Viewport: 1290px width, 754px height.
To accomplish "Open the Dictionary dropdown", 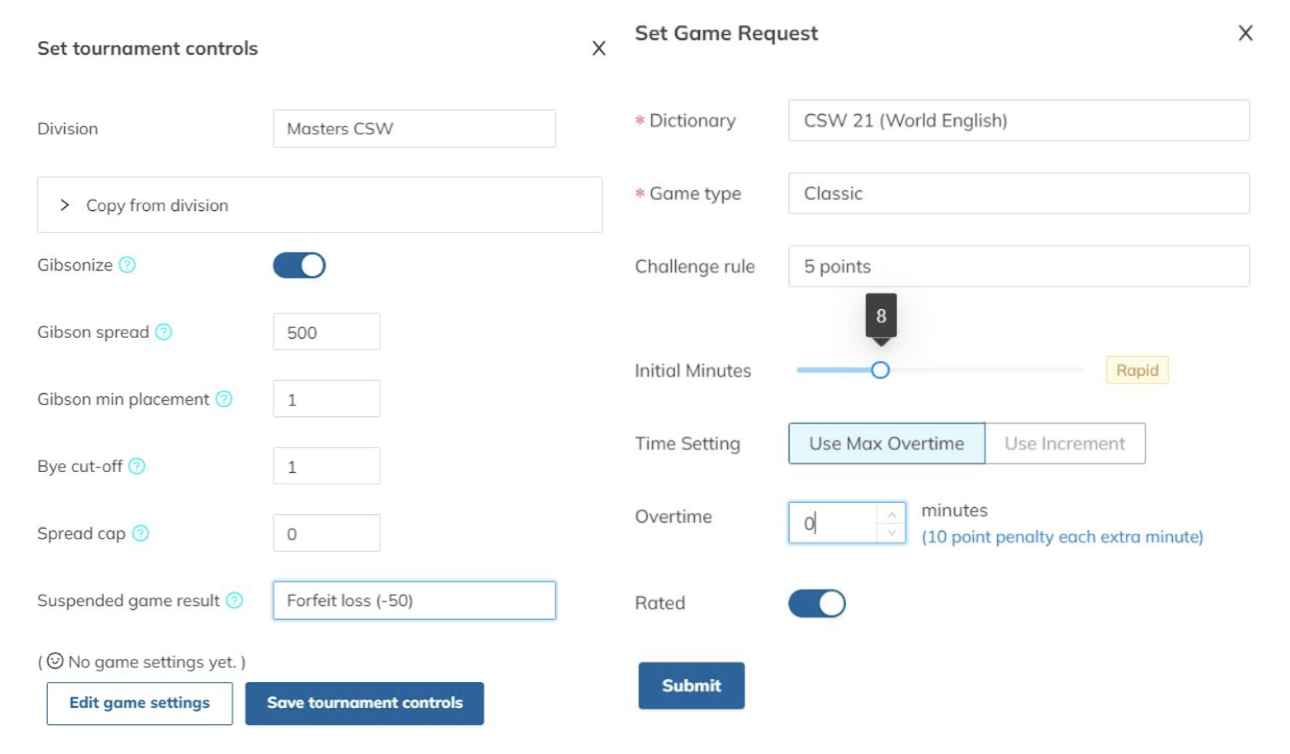I will coord(1018,121).
